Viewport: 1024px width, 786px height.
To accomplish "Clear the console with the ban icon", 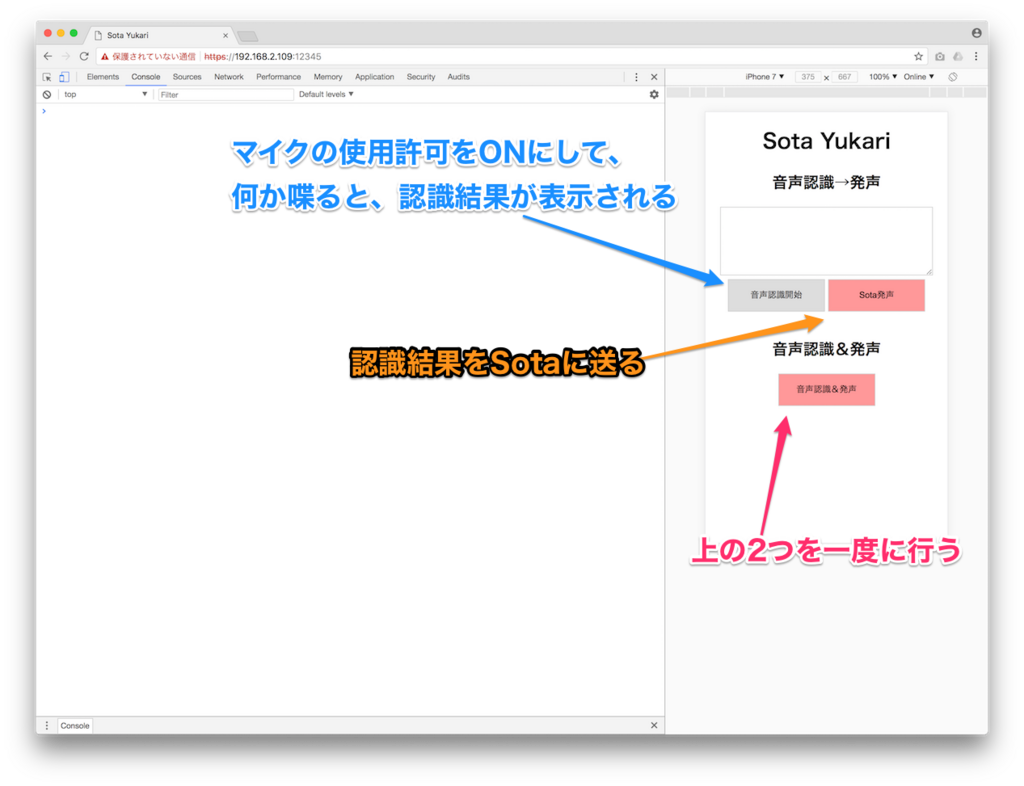I will pos(47,95).
